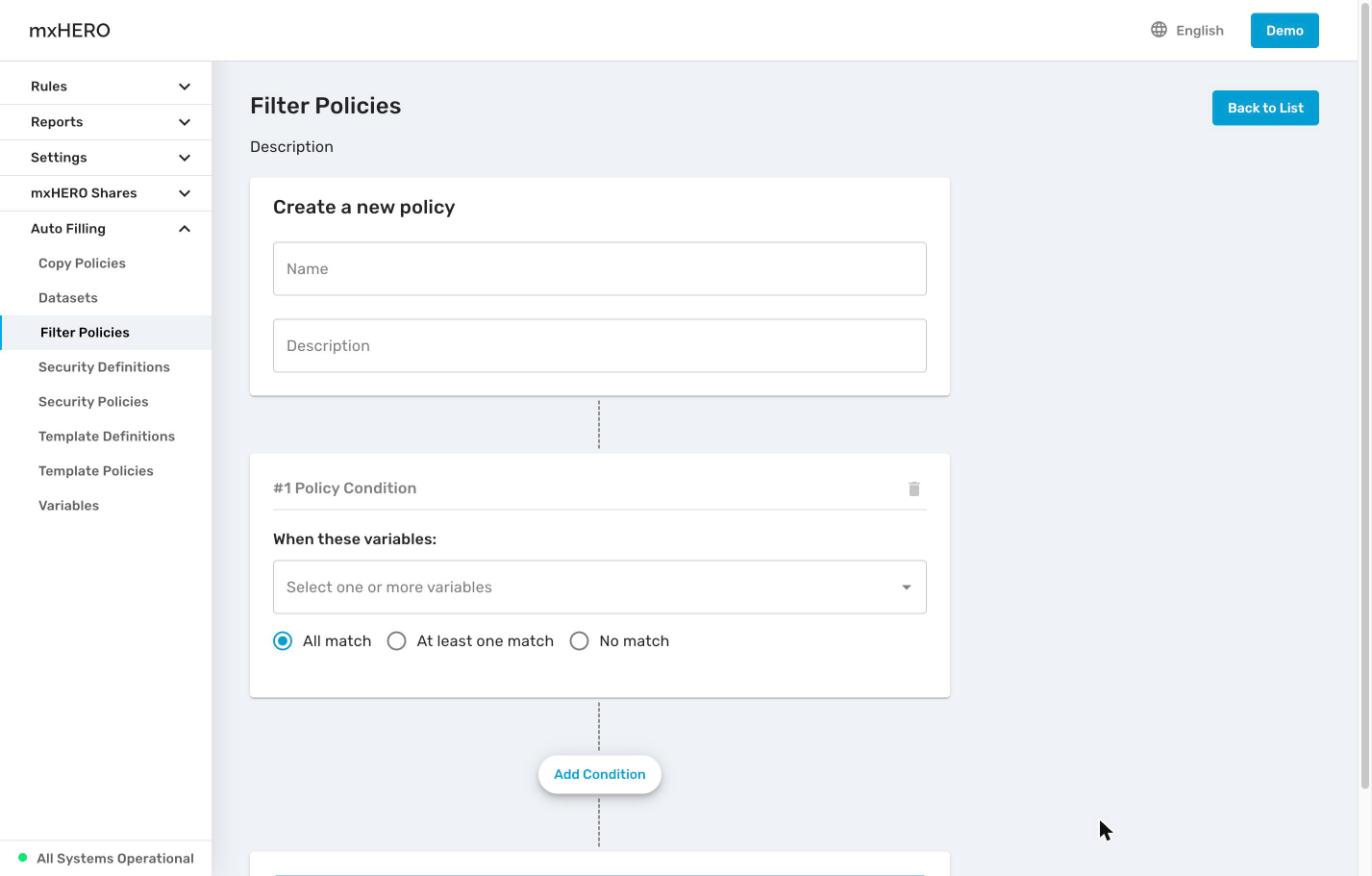Click the When these variables label
Viewport: 1372px width, 876px height.
355,539
